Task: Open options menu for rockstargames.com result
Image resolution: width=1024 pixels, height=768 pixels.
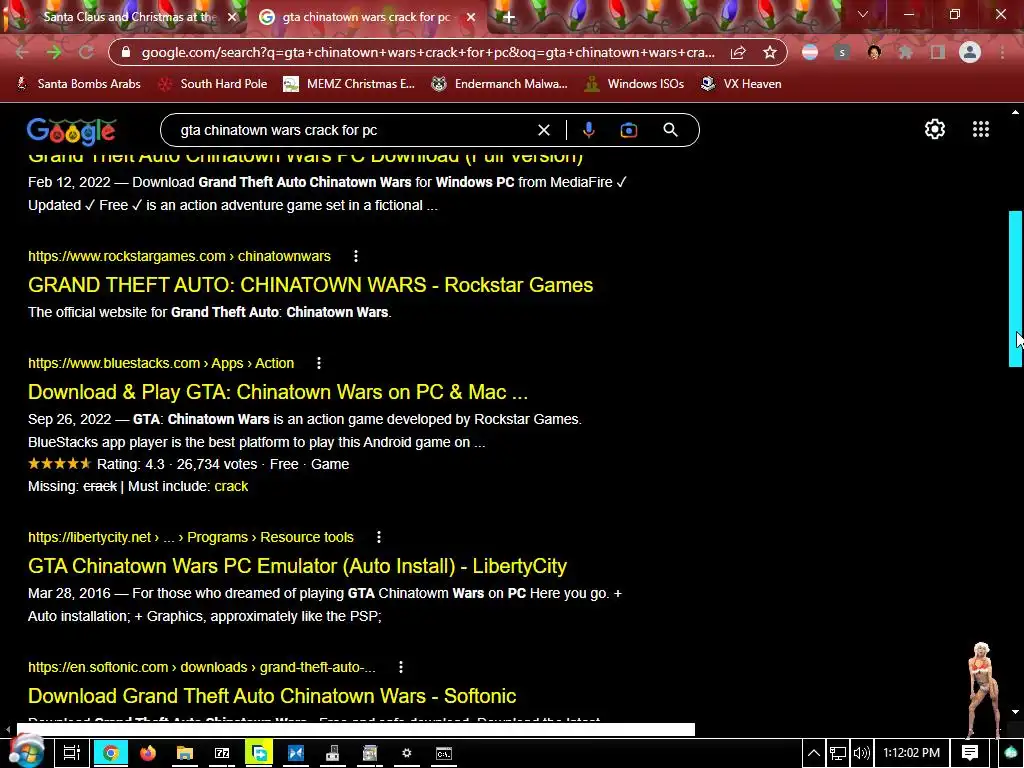Action: click(356, 256)
